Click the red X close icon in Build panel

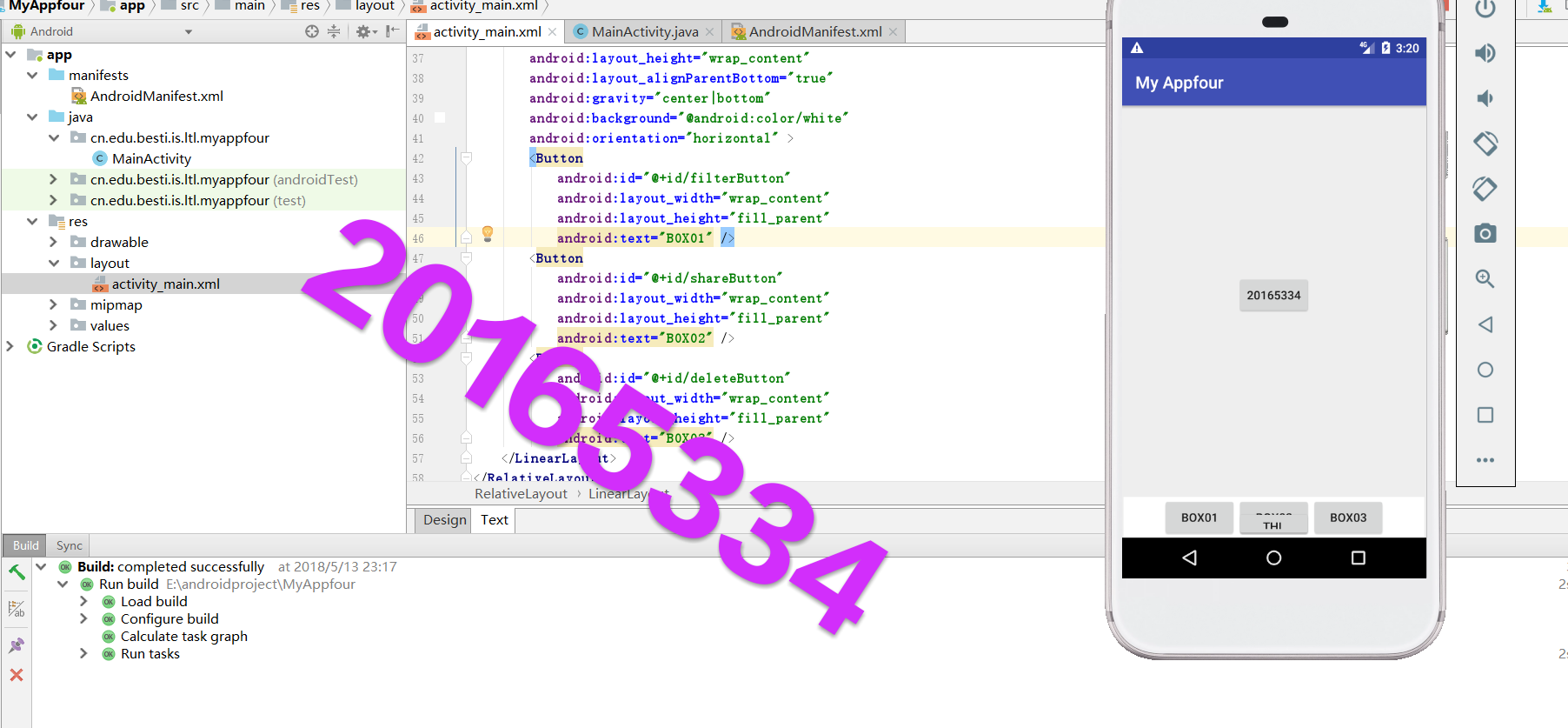17,675
